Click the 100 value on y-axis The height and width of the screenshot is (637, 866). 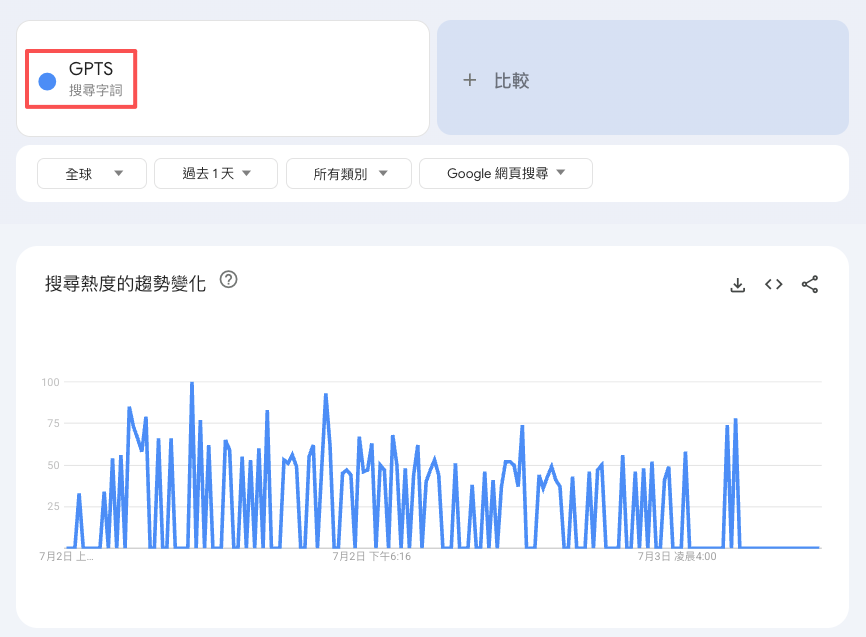pyautogui.click(x=50, y=382)
